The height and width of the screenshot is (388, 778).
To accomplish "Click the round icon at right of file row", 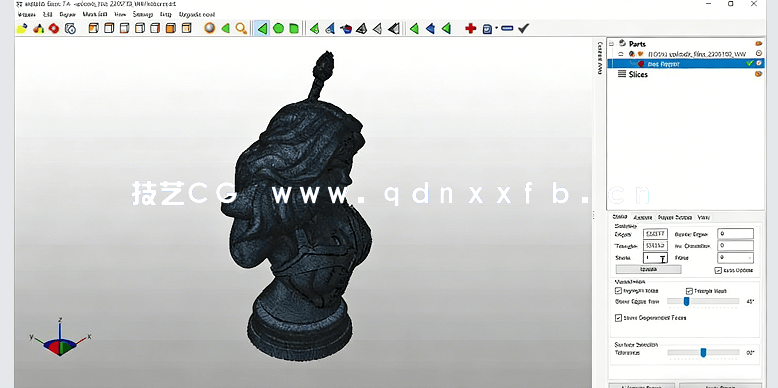I will click(x=759, y=54).
